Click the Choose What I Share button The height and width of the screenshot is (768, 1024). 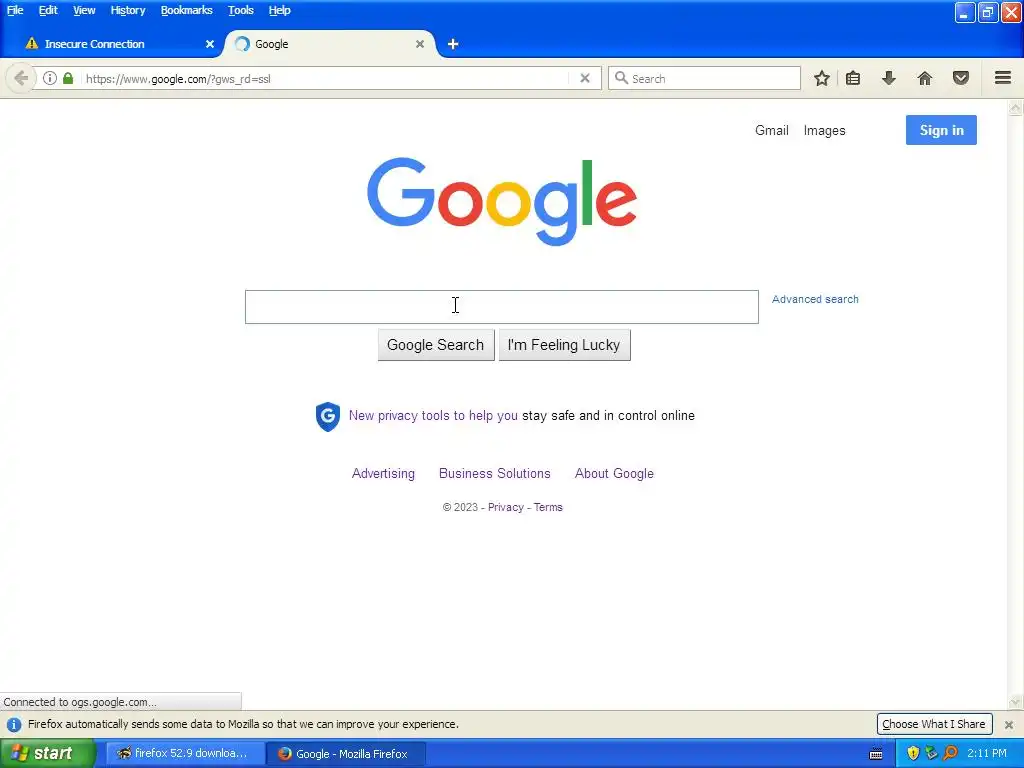pyautogui.click(x=934, y=724)
